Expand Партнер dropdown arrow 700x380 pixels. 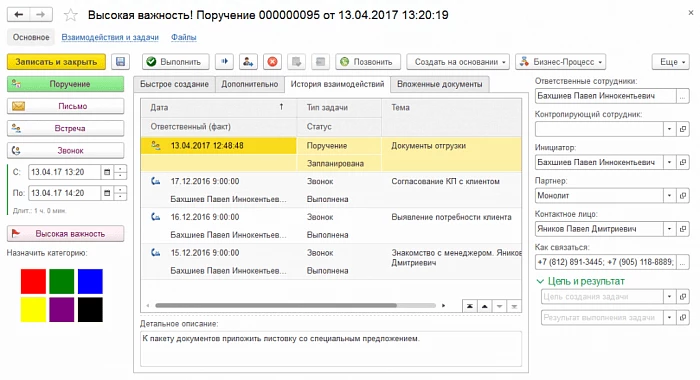pos(669,196)
